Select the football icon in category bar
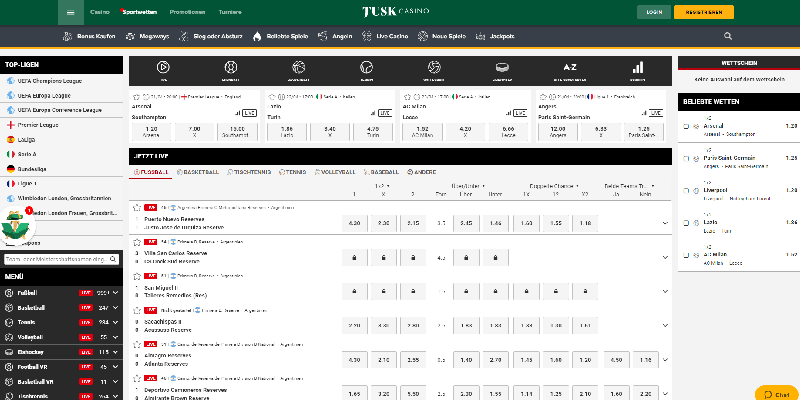 (x=231, y=67)
